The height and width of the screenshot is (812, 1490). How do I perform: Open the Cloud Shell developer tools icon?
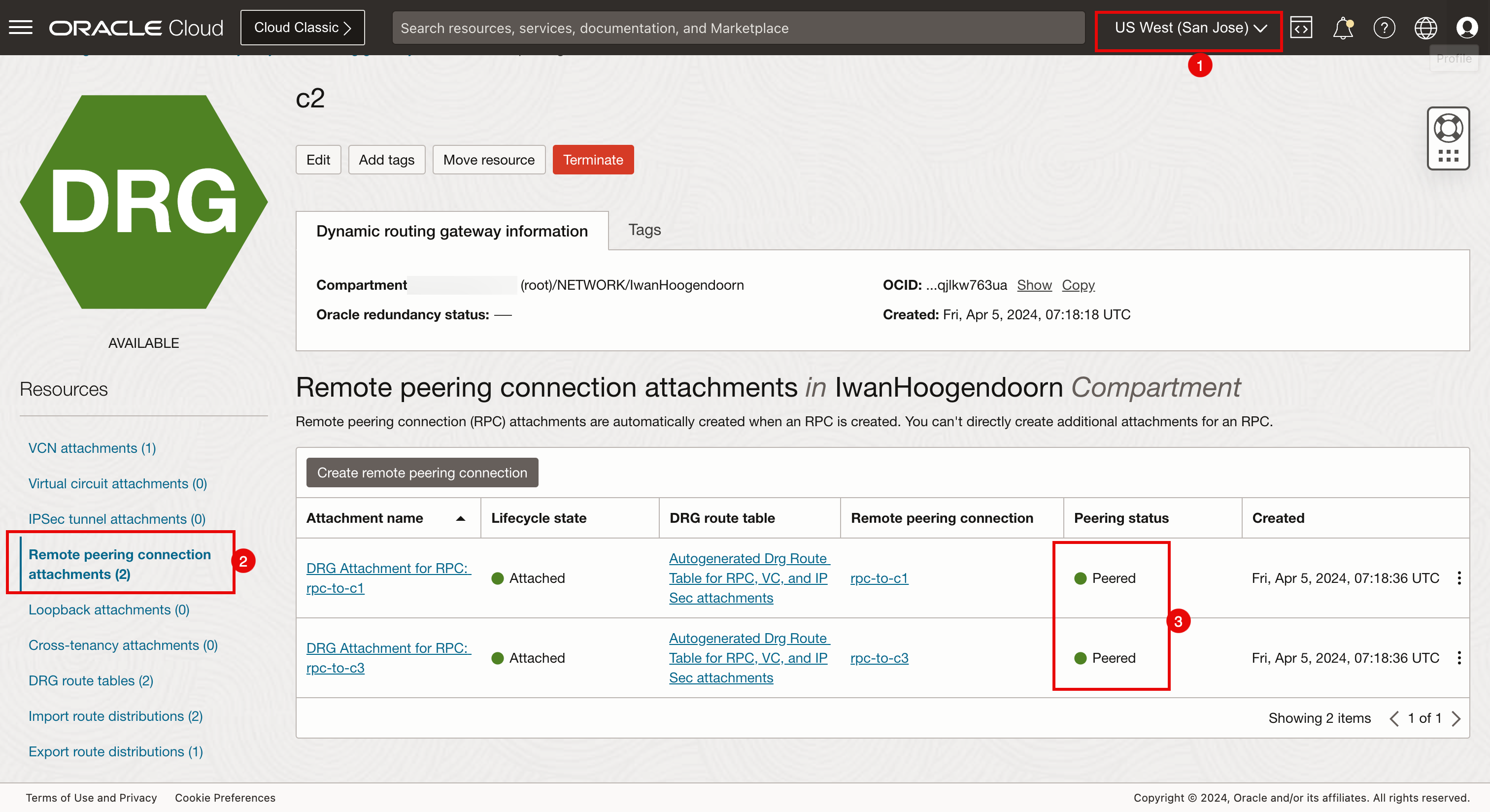click(x=1301, y=27)
